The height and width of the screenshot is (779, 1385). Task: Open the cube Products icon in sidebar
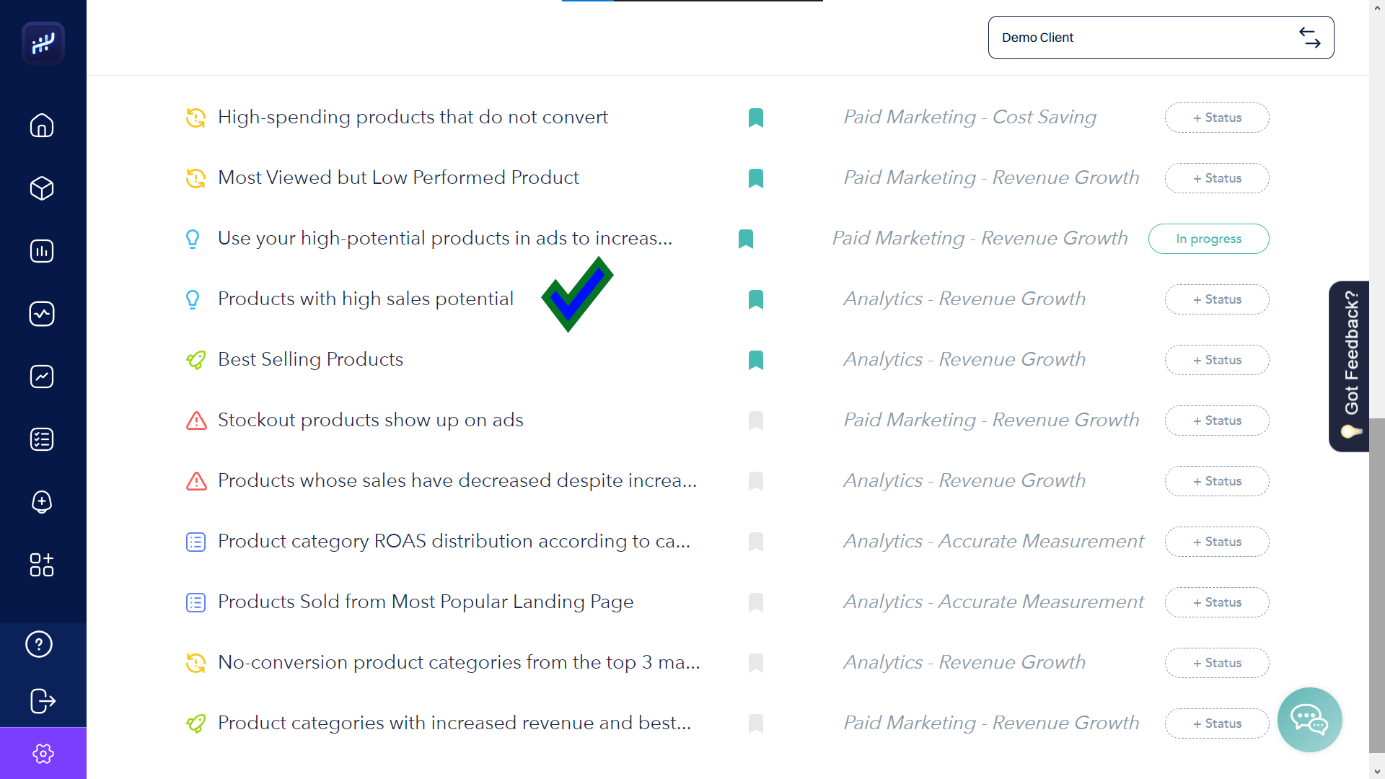point(42,189)
